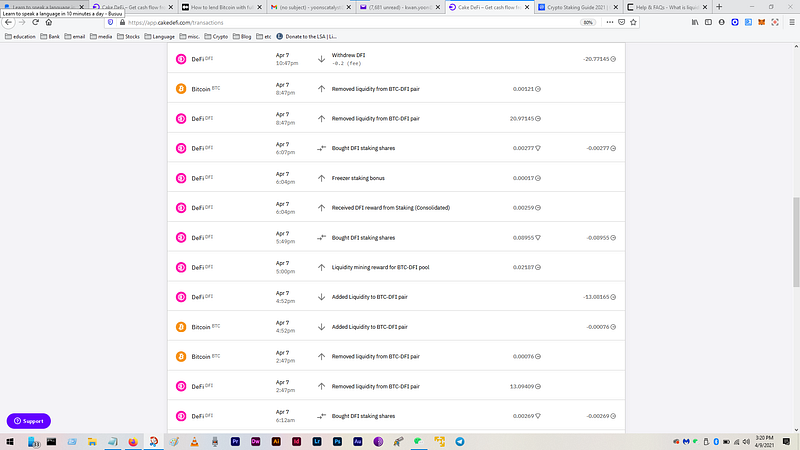800x450 pixels.
Task: Launch Firefox from the taskbar
Action: (x=133, y=441)
